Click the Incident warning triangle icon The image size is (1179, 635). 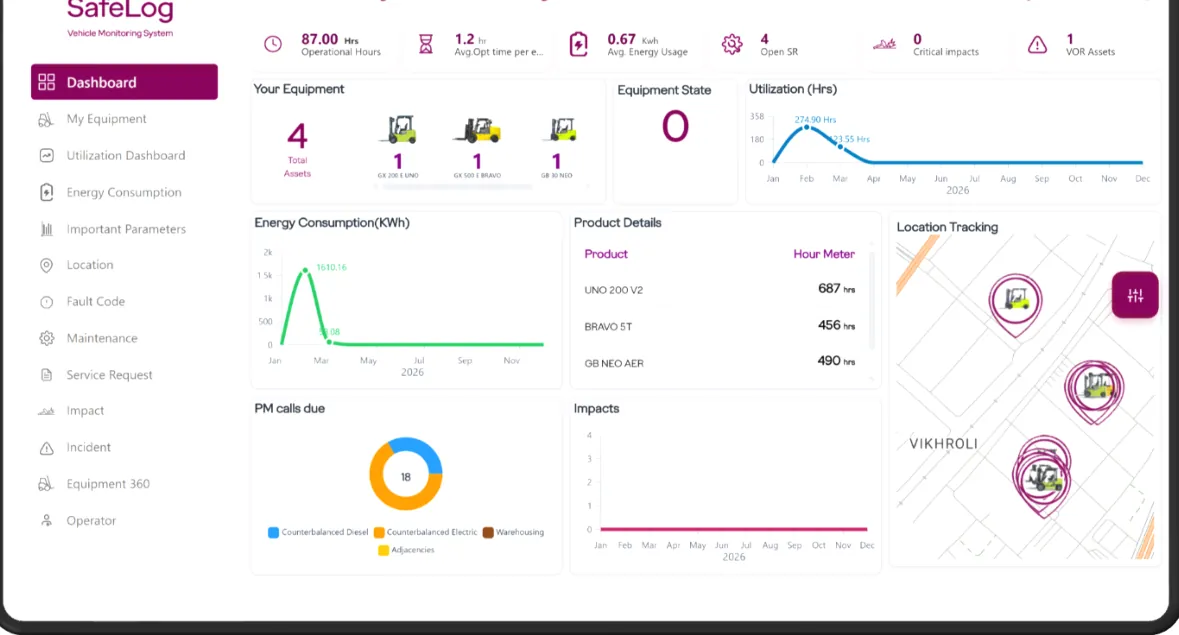(x=47, y=448)
